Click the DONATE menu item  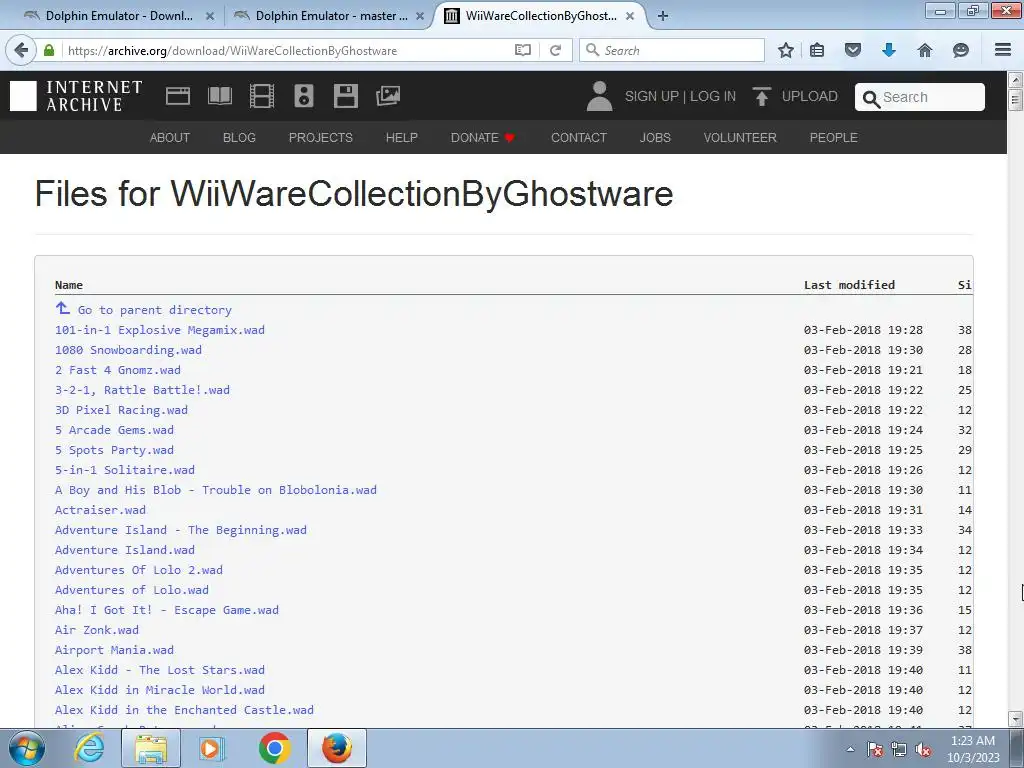pyautogui.click(x=483, y=137)
